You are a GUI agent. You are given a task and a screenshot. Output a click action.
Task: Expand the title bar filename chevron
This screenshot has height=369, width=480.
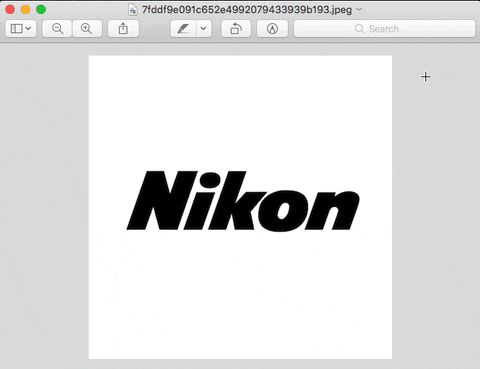pos(359,9)
